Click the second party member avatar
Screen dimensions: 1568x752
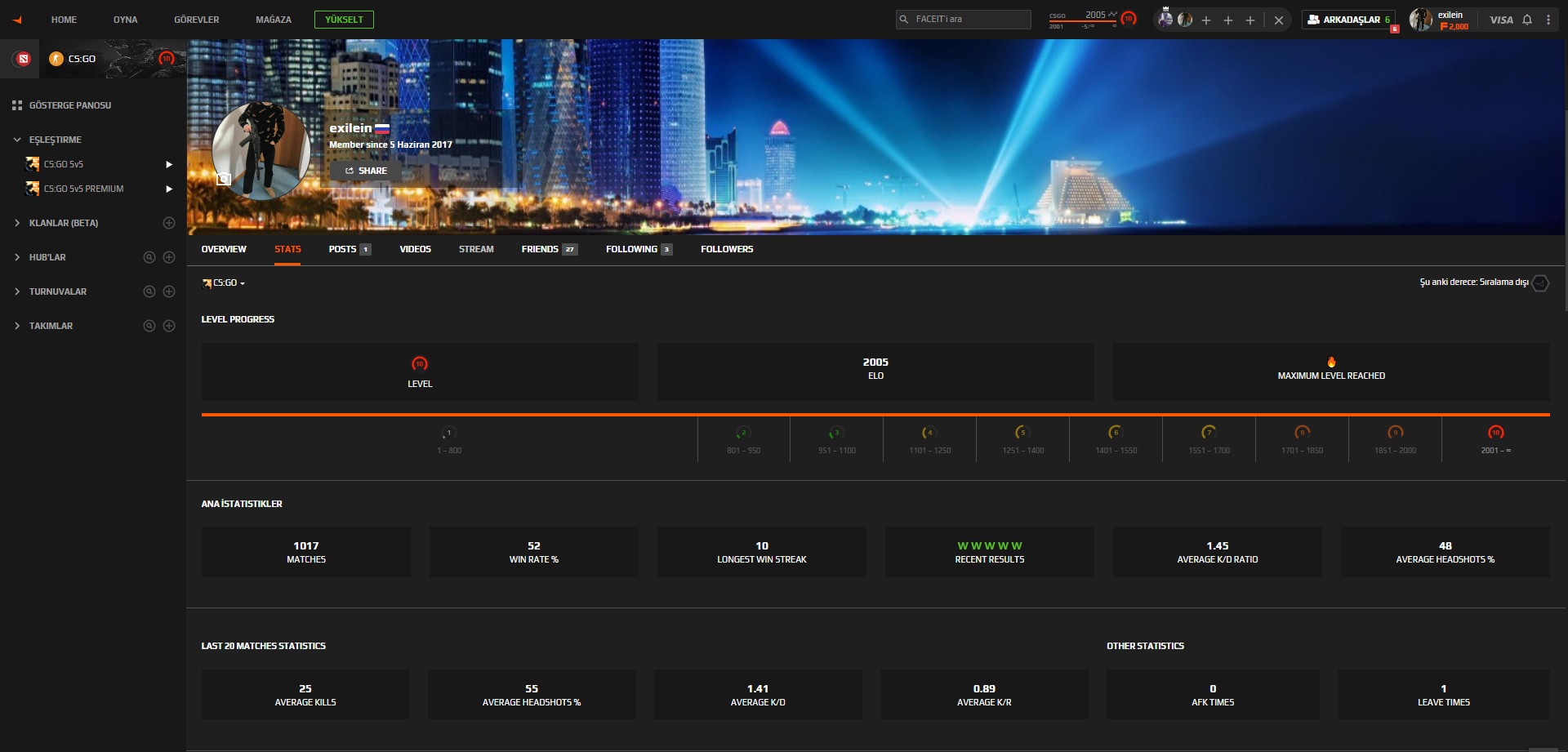(x=1185, y=20)
